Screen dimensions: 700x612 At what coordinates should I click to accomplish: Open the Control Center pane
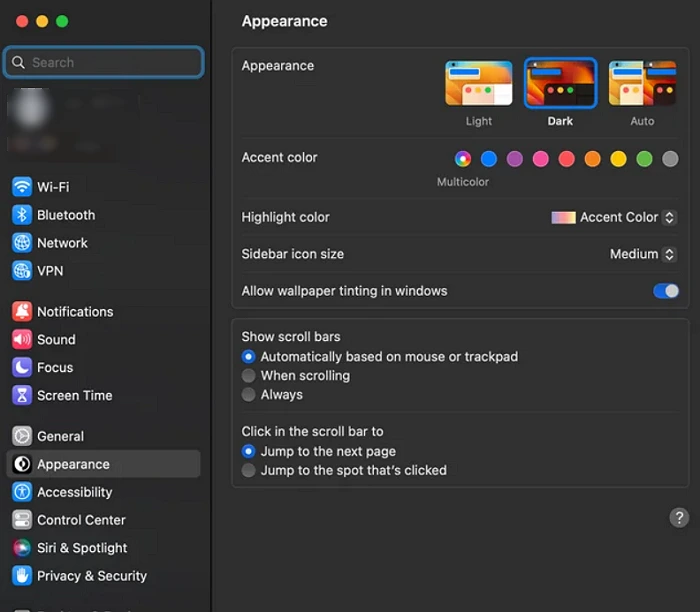point(104,520)
